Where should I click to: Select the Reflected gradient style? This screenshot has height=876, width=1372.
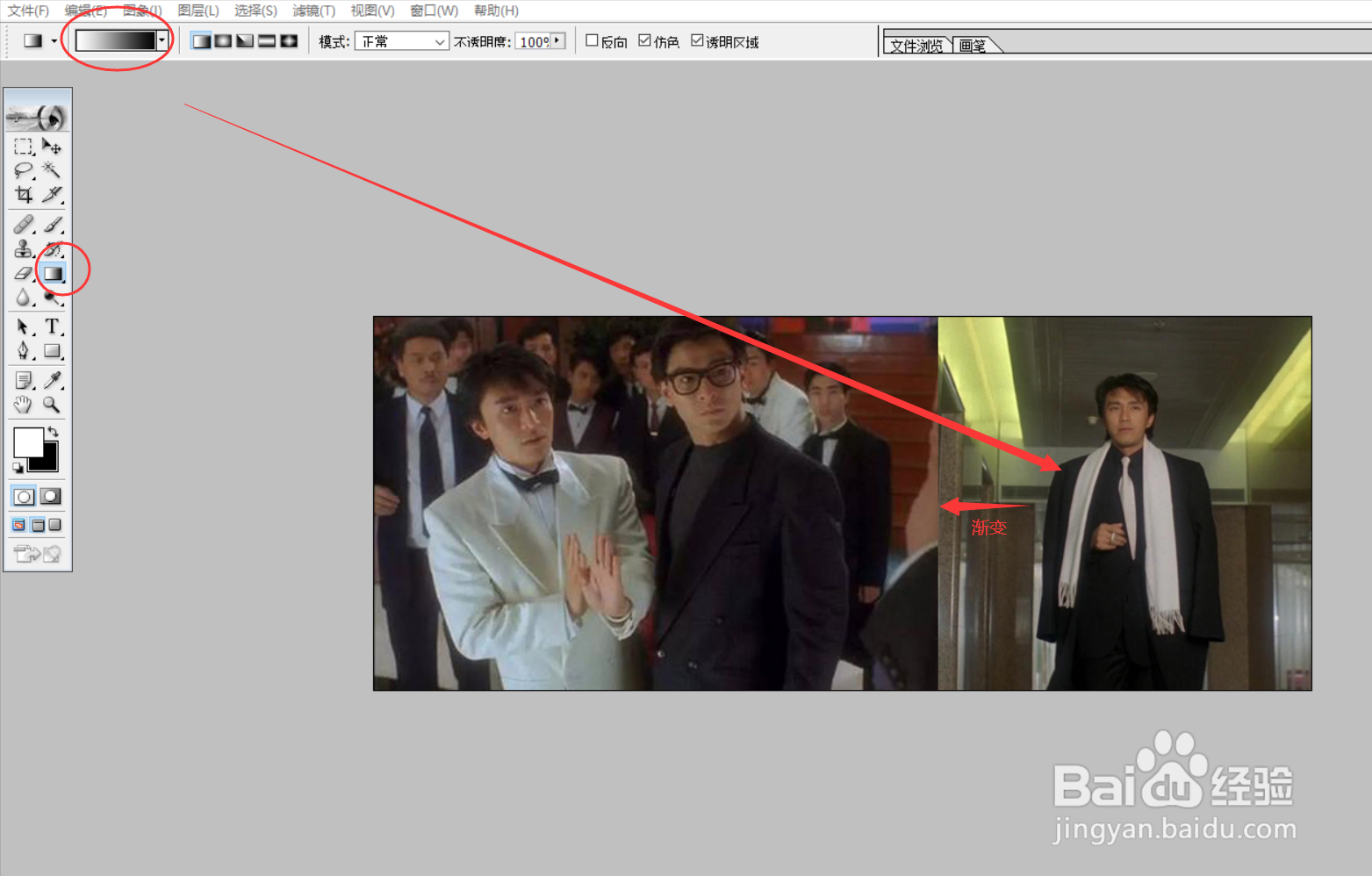267,41
